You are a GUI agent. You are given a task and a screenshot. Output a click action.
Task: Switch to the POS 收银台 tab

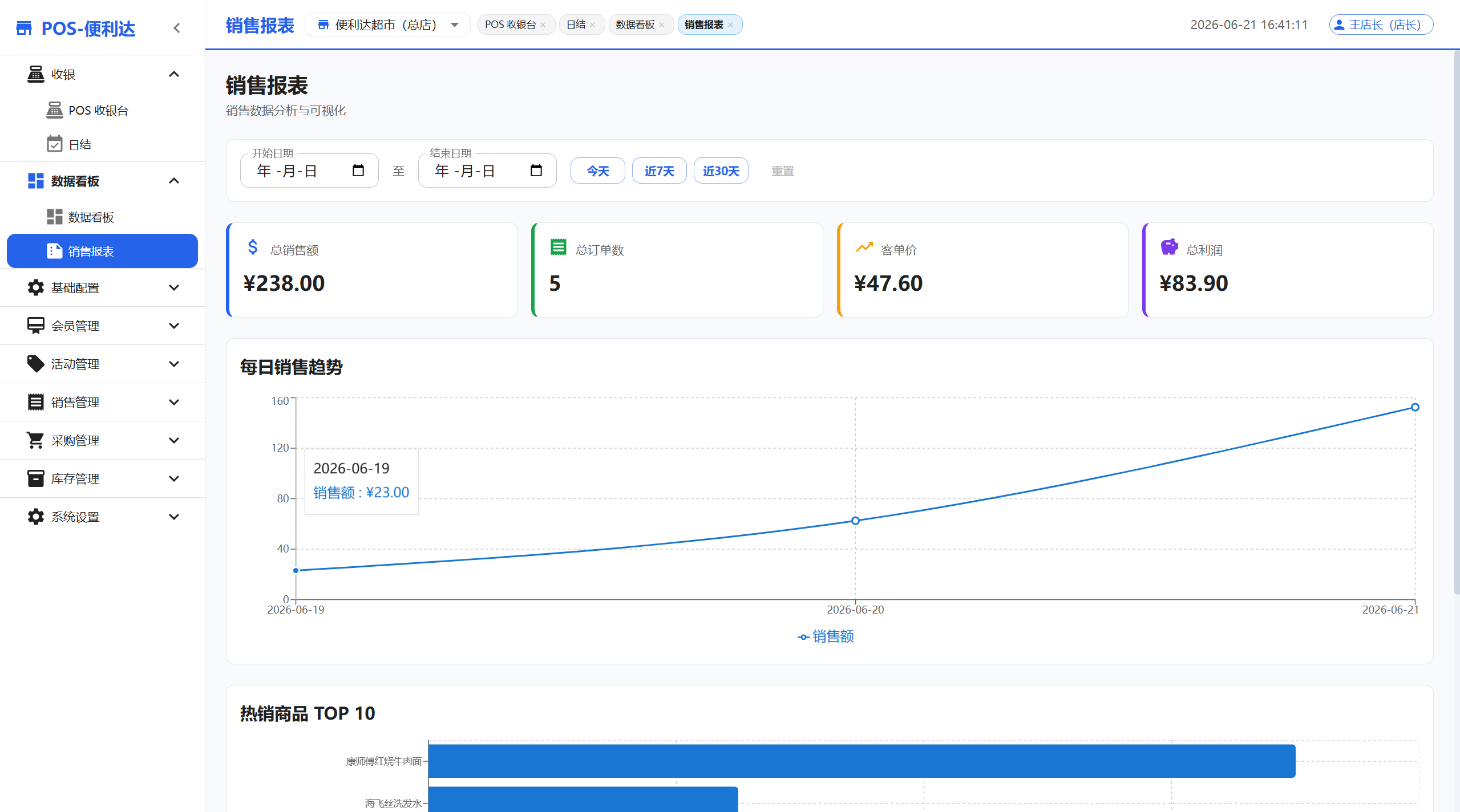[x=510, y=25]
